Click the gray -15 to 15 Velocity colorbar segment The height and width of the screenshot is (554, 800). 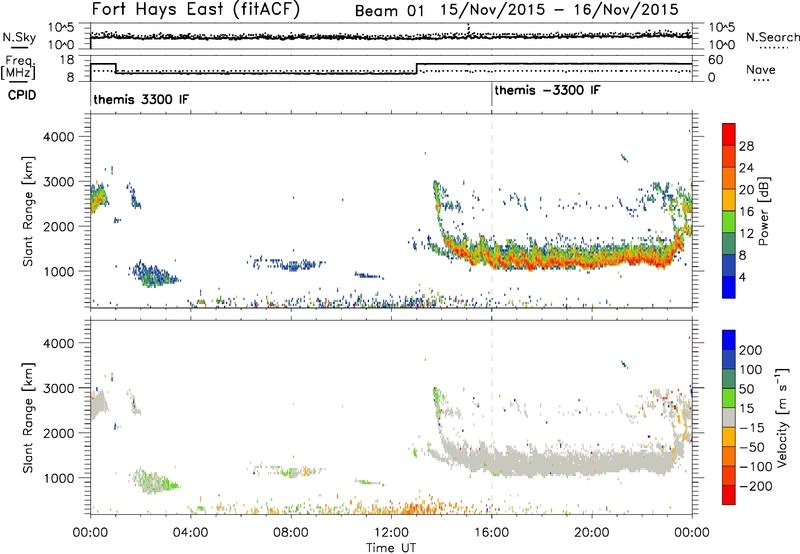pos(729,417)
